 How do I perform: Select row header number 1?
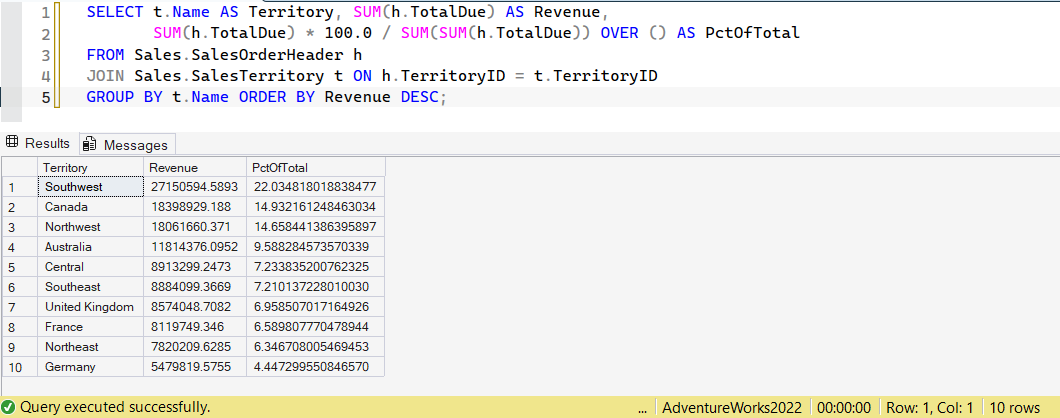20,187
